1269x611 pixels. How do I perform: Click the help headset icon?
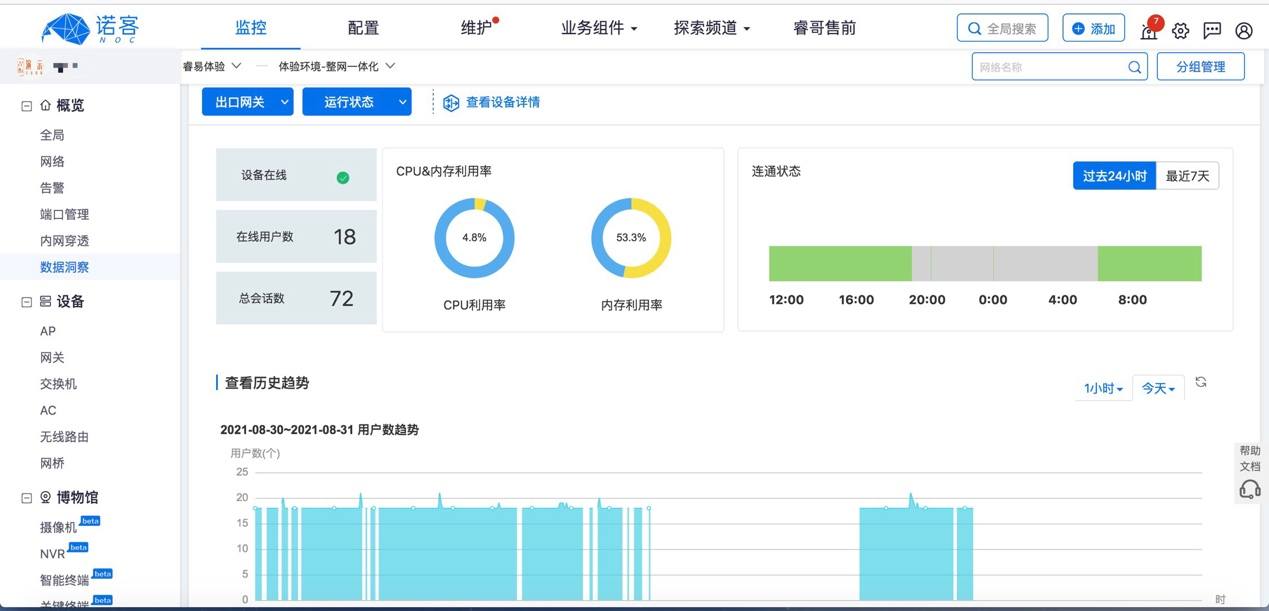pos(1249,489)
